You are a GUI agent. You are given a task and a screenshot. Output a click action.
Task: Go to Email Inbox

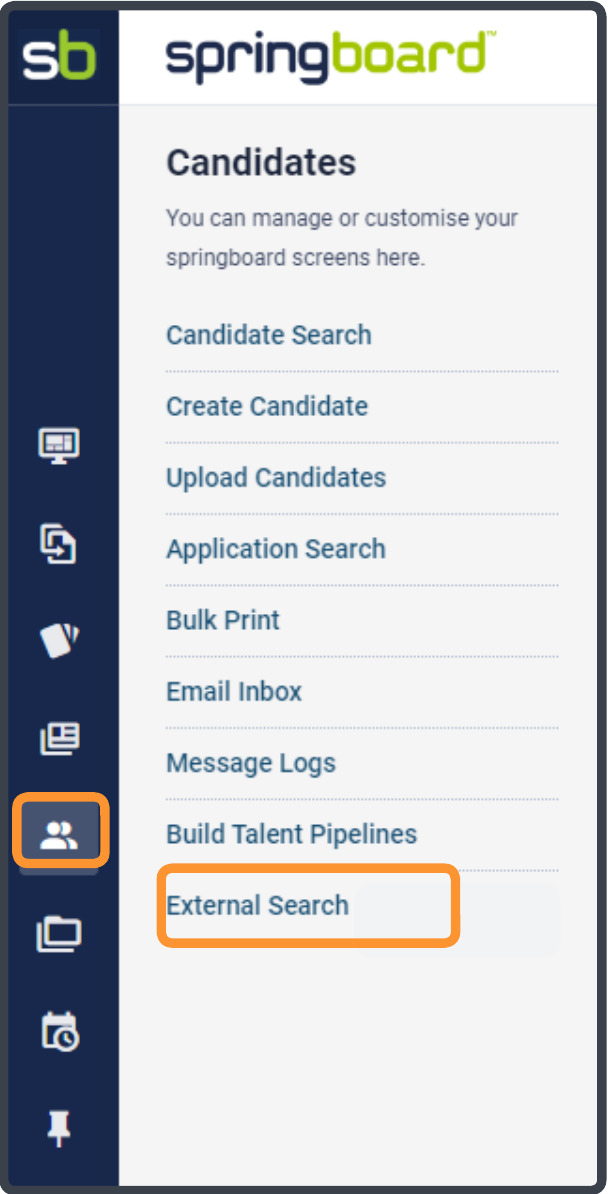(234, 691)
